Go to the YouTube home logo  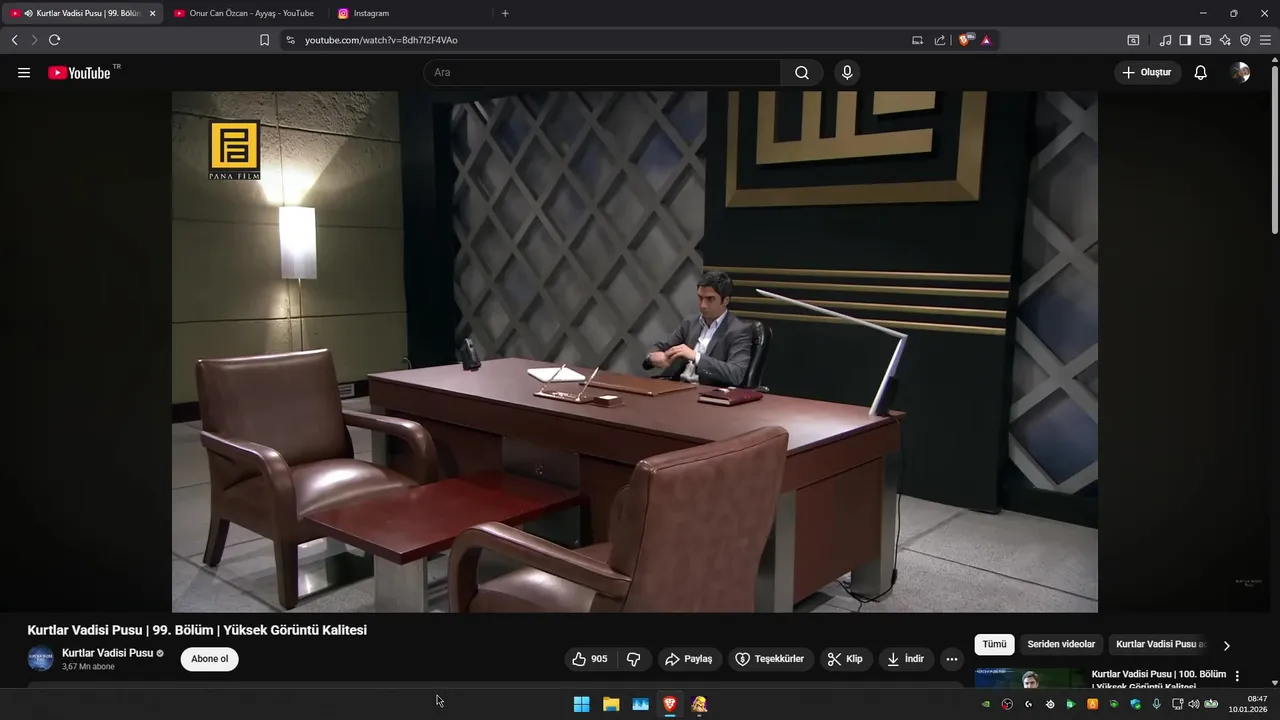(x=79, y=73)
